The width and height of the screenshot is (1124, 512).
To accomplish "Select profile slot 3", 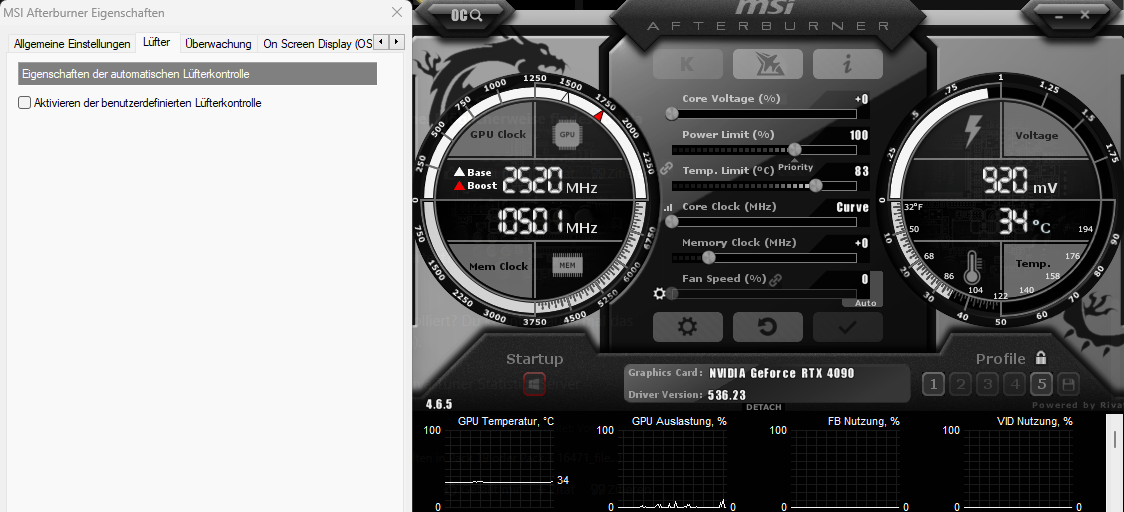I will coord(987,385).
